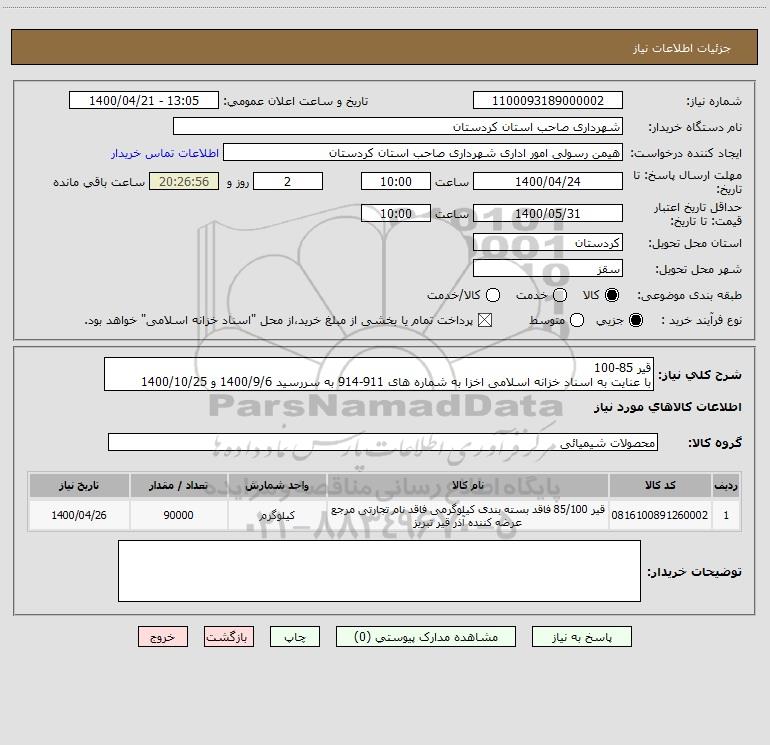
Task: Click the توضیحات خریدار text area
Action: pos(379,571)
